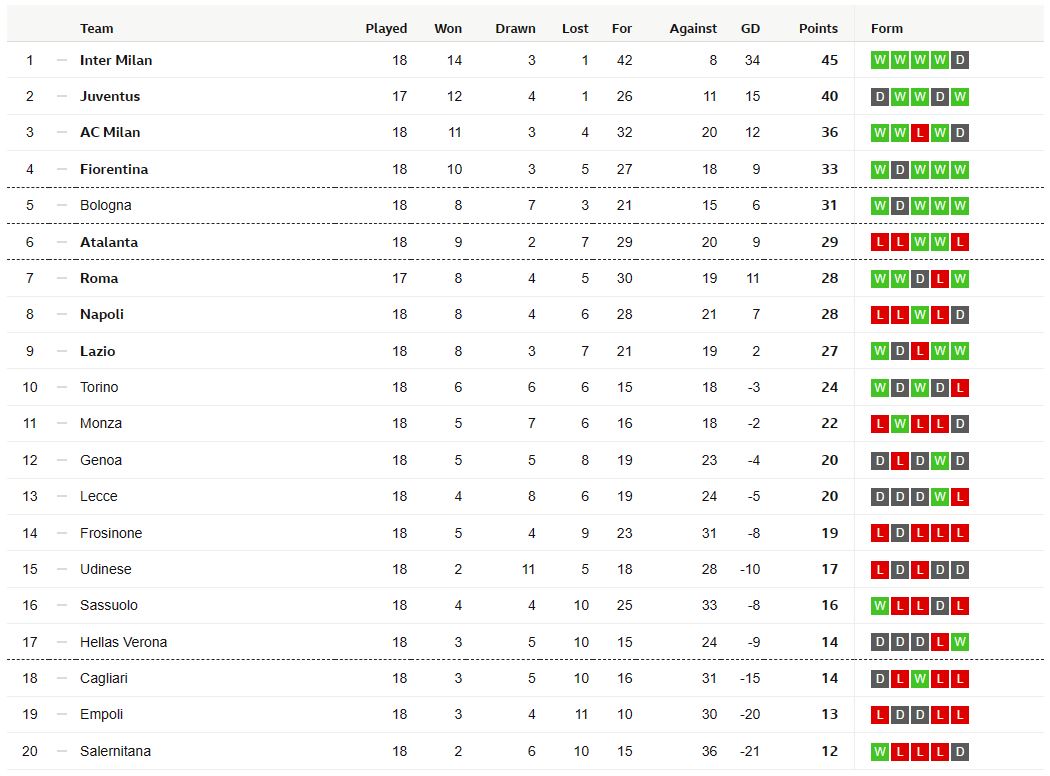This screenshot has width=1050, height=776.
Task: Click AC Milan's red L form badge
Action: [920, 133]
